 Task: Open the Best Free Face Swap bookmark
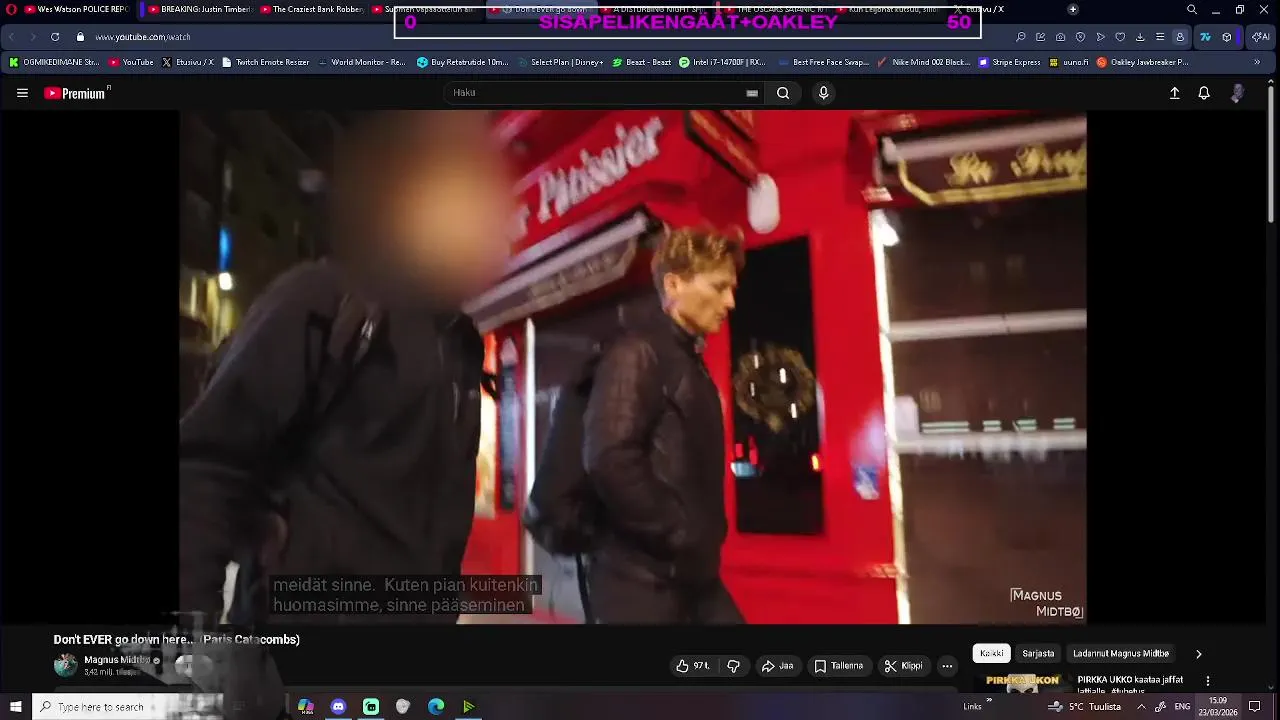(x=823, y=62)
